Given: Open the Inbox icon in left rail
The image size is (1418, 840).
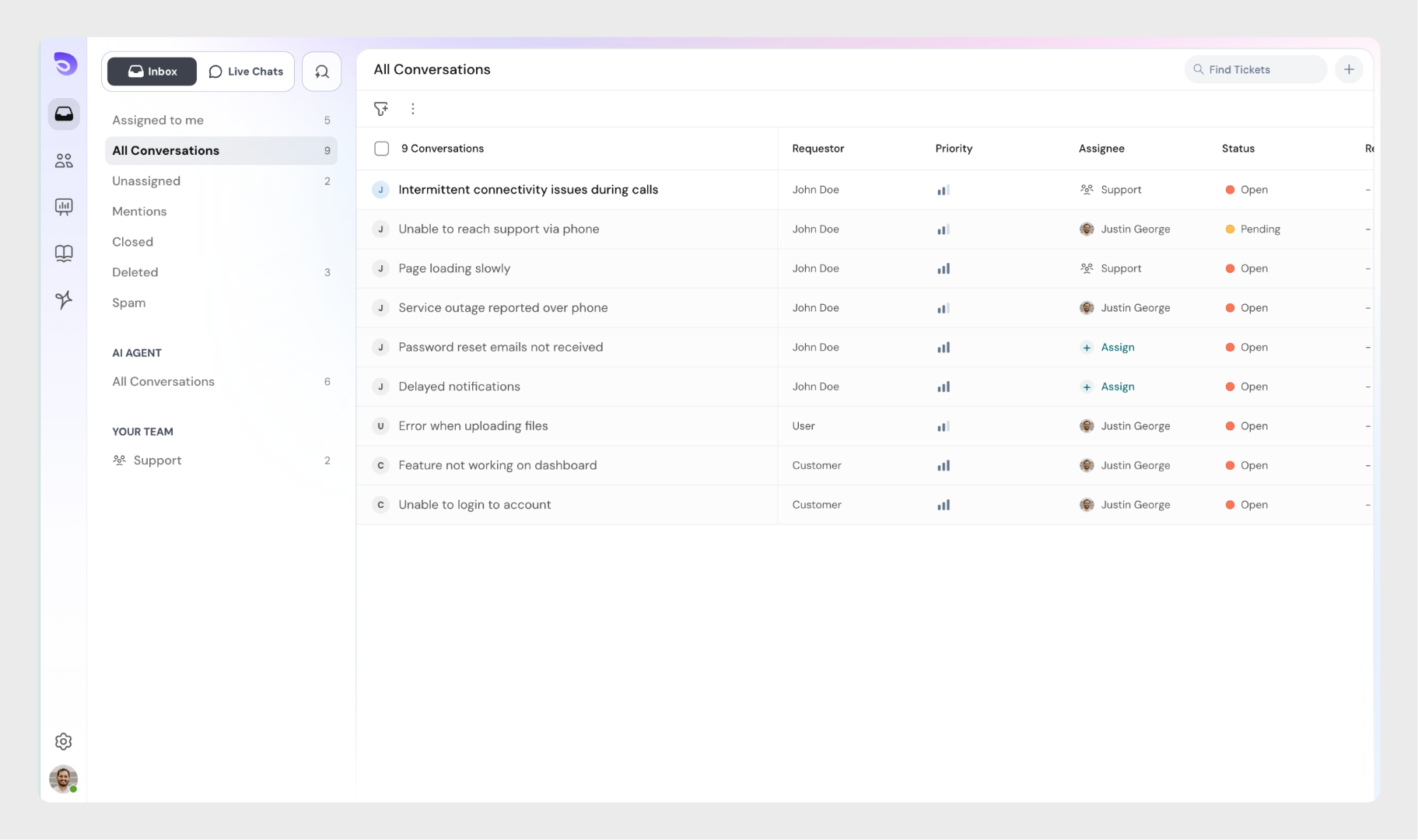Looking at the screenshot, I should click(64, 114).
